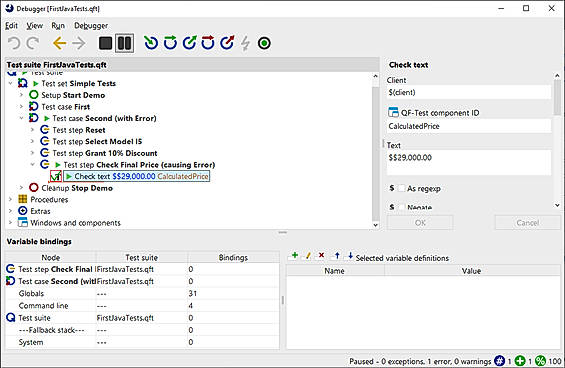This screenshot has height=368, width=565.
Task: Toggle the Negate checkbox
Action: point(401,207)
